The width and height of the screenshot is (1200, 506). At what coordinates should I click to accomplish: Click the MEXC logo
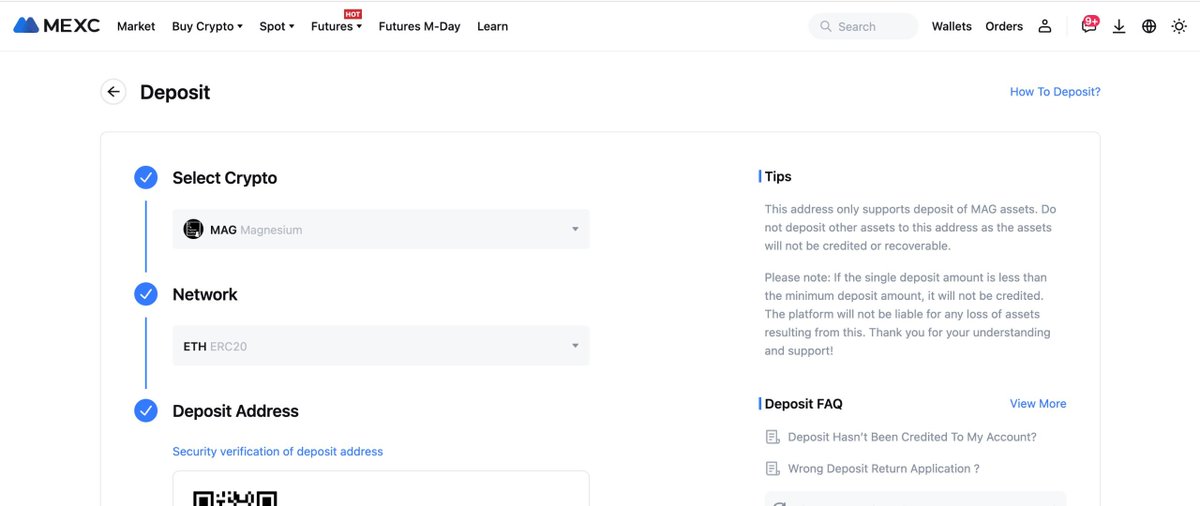coord(57,26)
